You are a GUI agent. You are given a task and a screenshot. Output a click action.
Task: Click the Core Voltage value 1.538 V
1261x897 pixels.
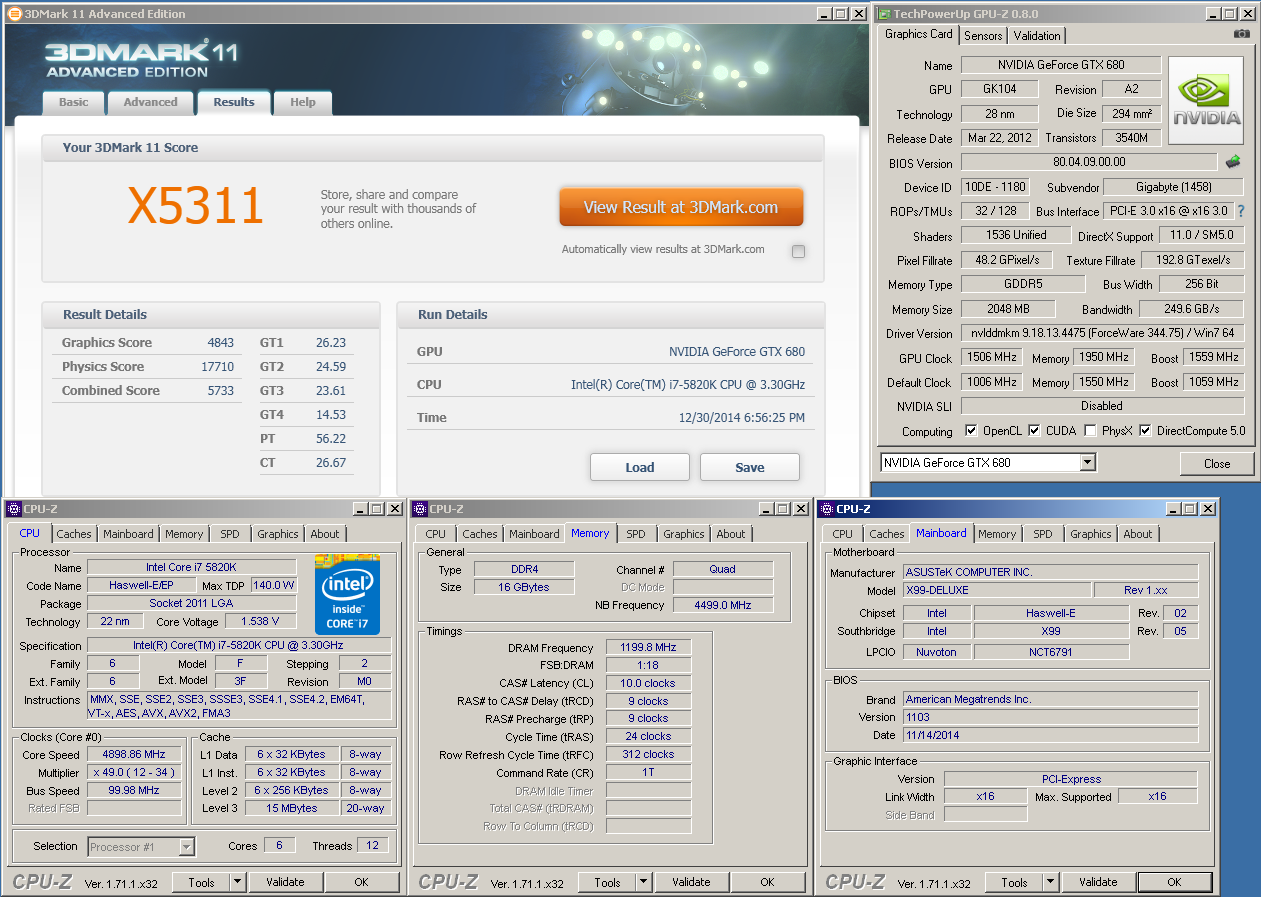point(261,622)
